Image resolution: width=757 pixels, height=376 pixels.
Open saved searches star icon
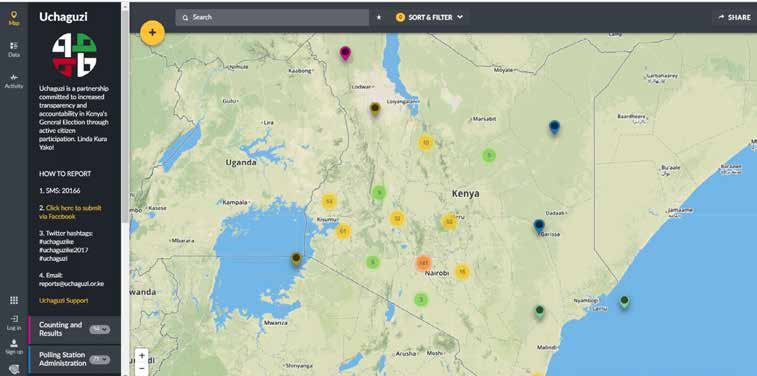pos(379,17)
